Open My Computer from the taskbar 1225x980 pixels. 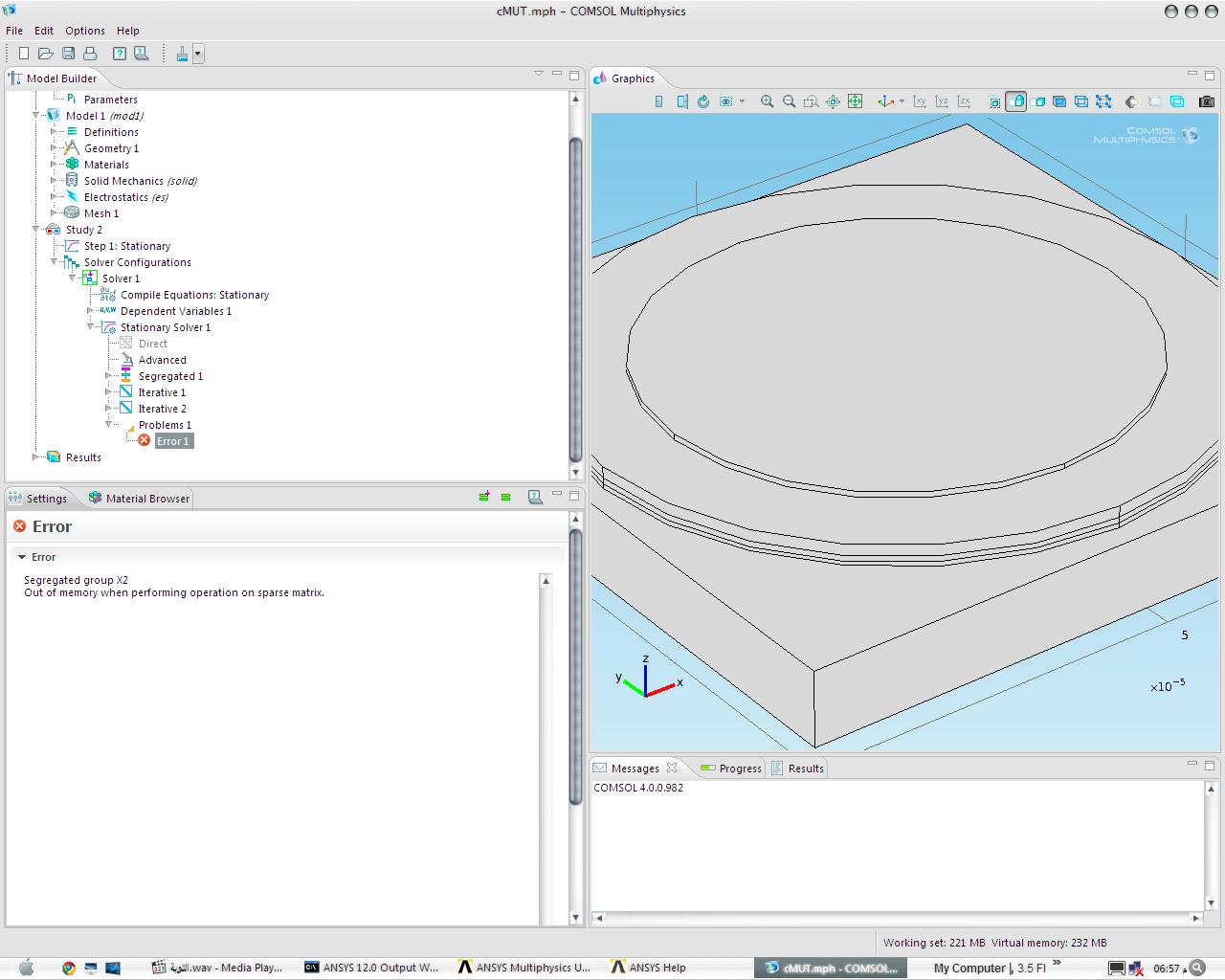[969, 968]
